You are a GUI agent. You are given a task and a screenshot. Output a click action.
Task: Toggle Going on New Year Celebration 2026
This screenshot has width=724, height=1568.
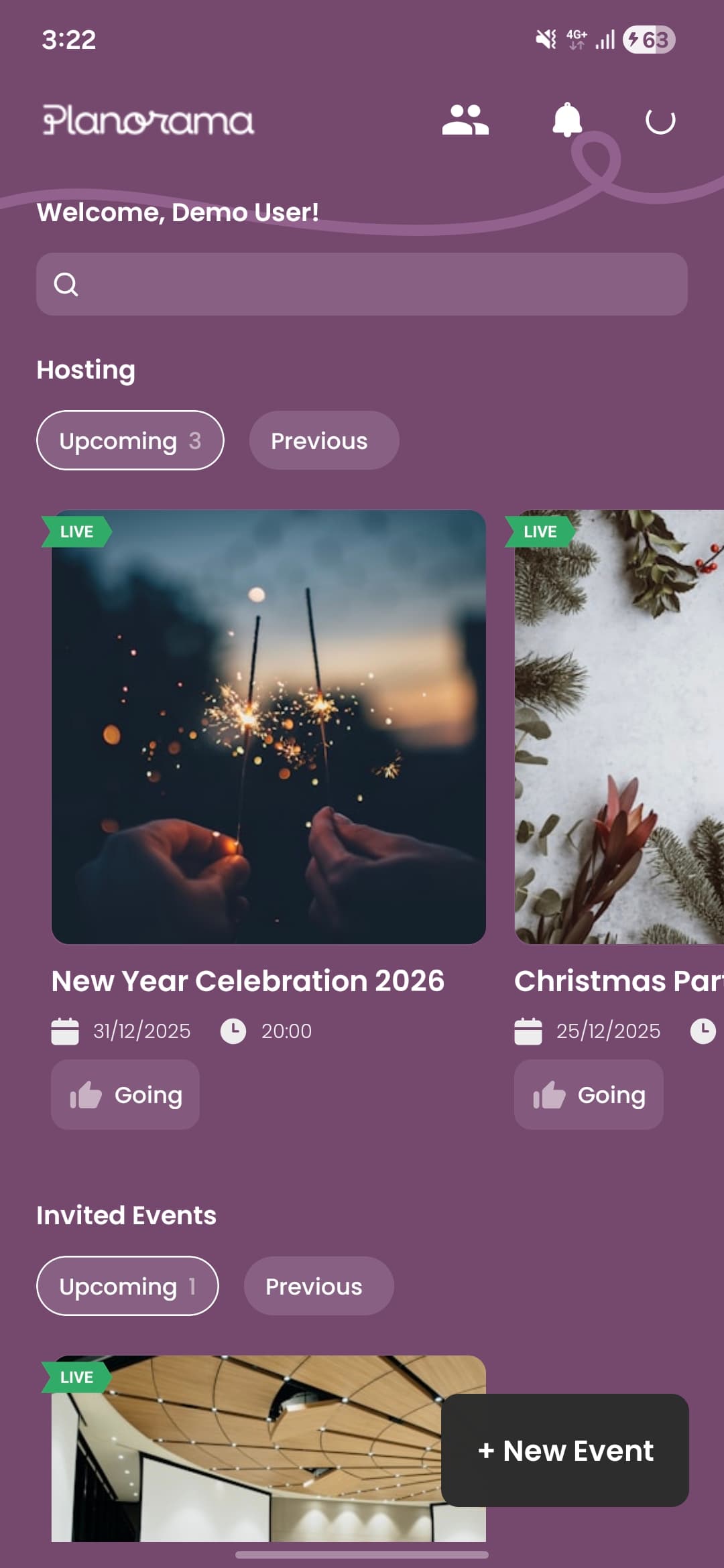(x=125, y=1095)
